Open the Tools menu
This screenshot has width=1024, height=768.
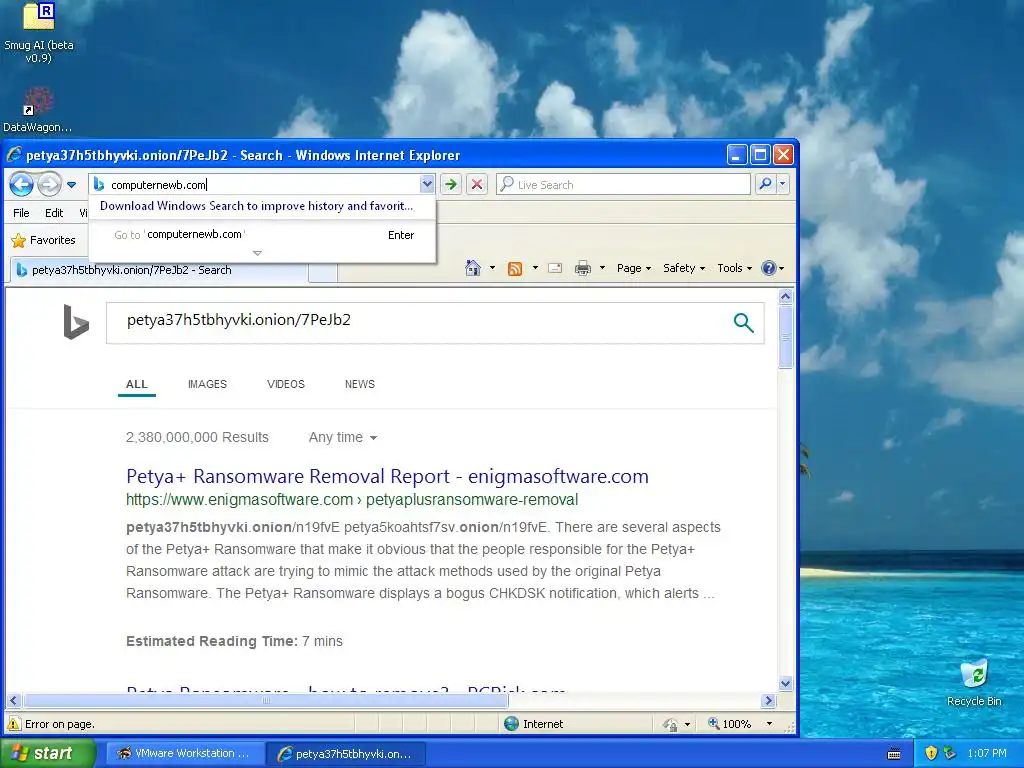click(735, 268)
